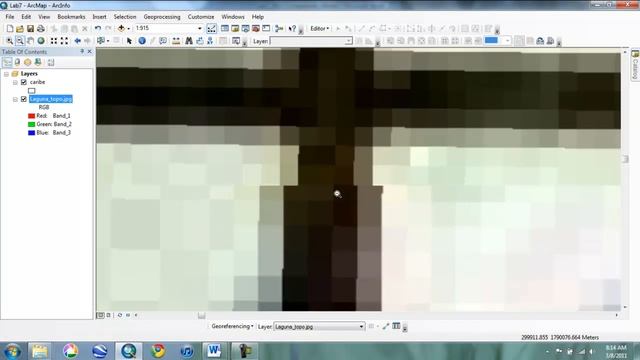Add georeferencing control points tool
640x360 pixels.
click(386, 326)
